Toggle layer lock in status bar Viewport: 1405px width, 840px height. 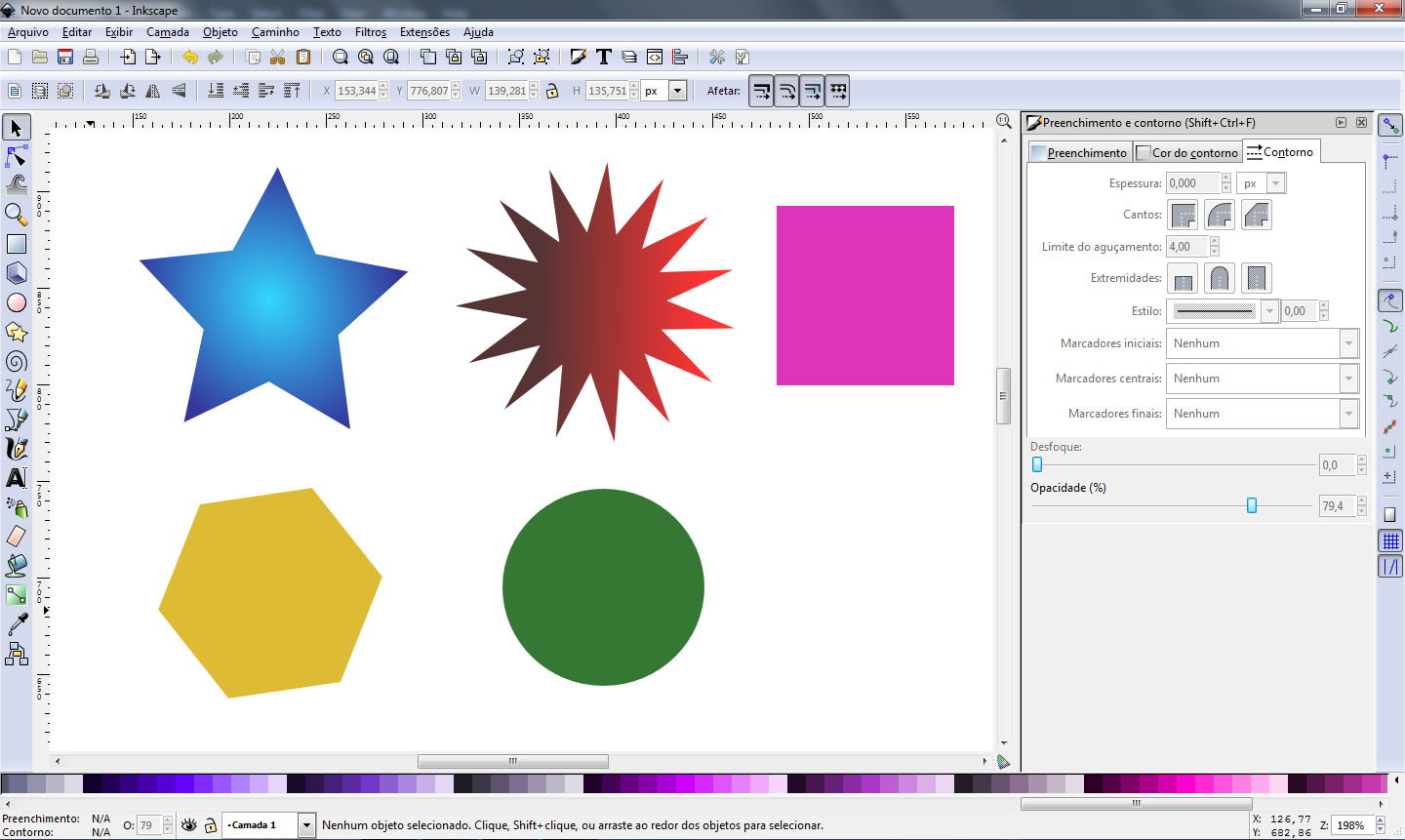click(x=210, y=825)
